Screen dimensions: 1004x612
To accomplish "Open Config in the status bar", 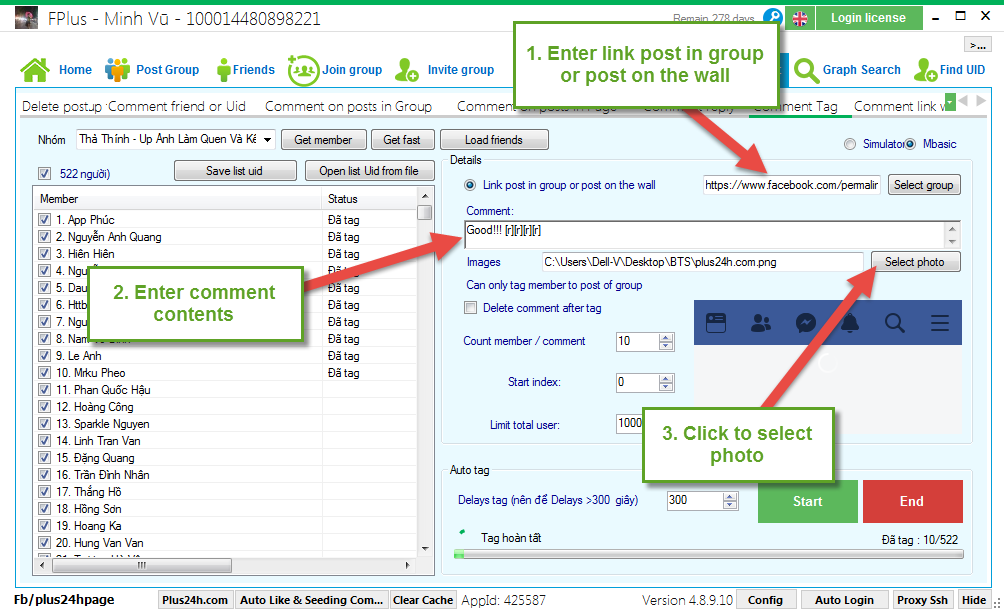I will pyautogui.click(x=765, y=600).
